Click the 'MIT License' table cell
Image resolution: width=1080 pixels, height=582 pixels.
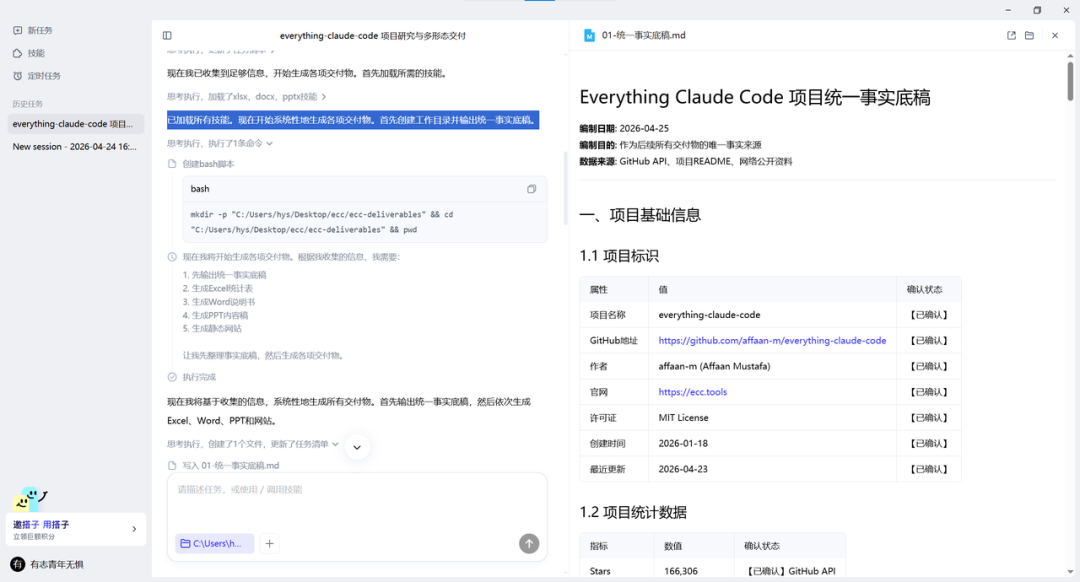tap(772, 418)
